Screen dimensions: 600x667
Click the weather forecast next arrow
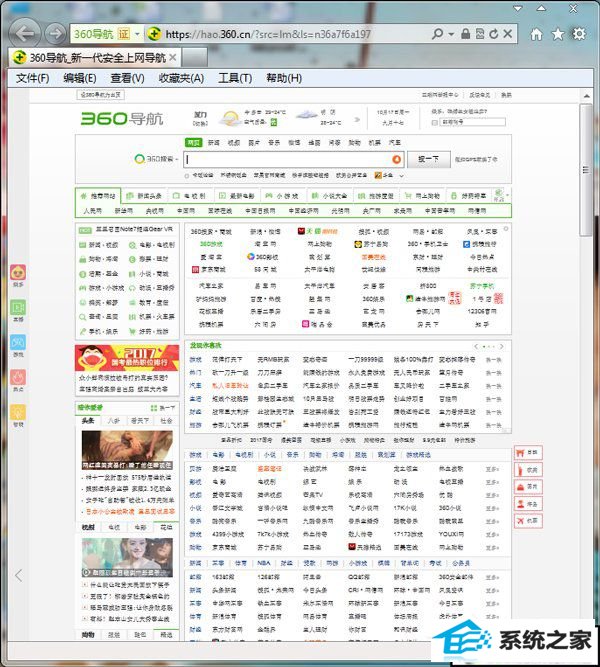pyautogui.click(x=357, y=120)
